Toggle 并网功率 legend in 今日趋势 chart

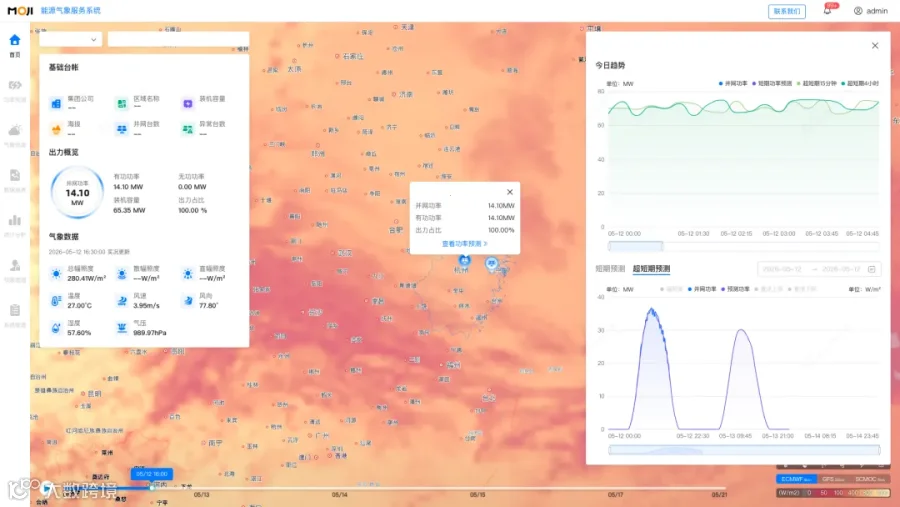[733, 83]
